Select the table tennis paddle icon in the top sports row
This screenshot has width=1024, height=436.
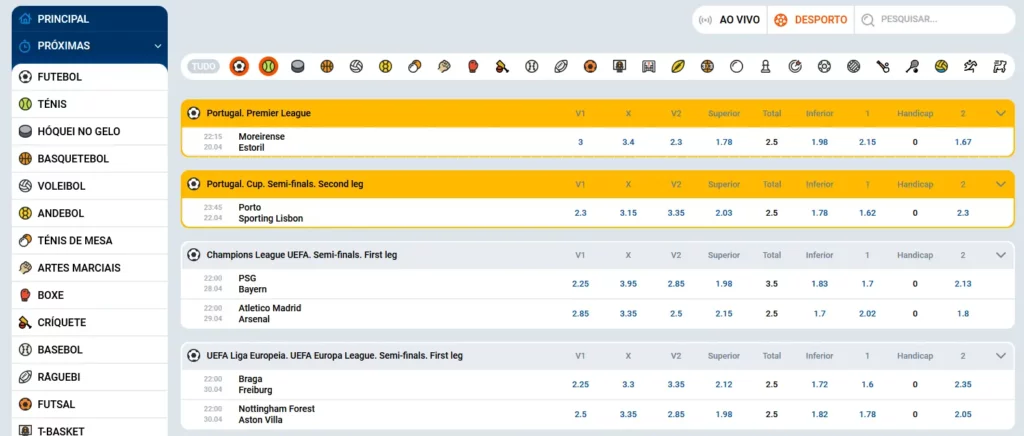(x=415, y=67)
